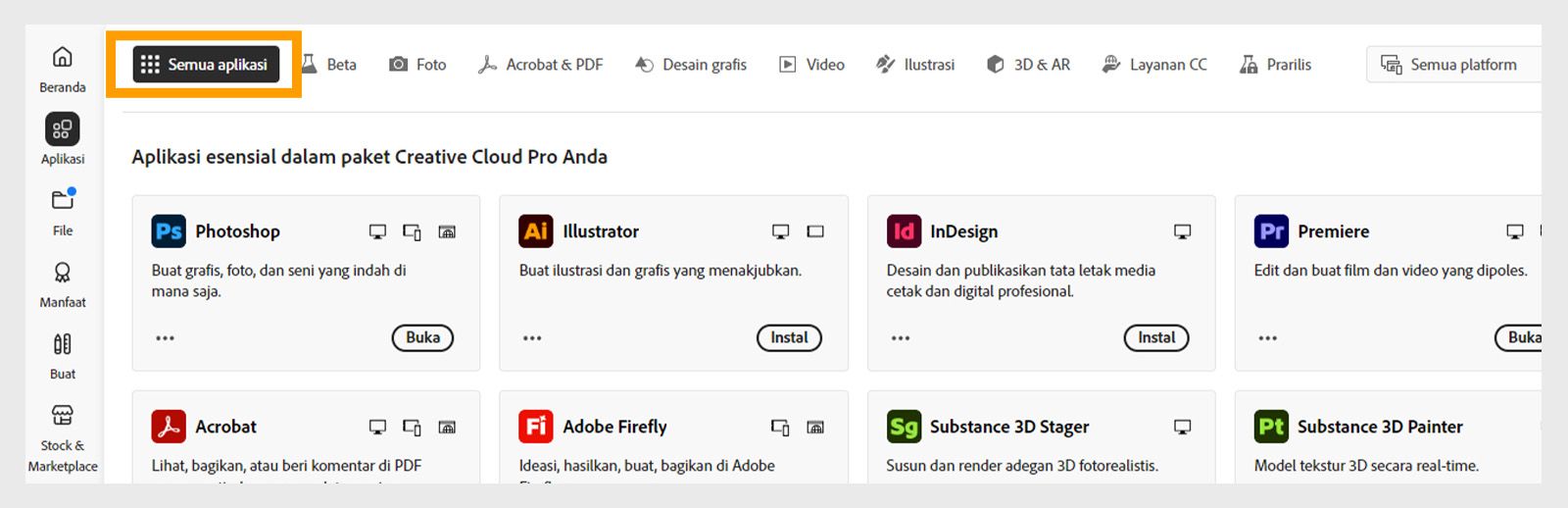
Task: Open the 3D & AR tab
Action: pos(1028,65)
